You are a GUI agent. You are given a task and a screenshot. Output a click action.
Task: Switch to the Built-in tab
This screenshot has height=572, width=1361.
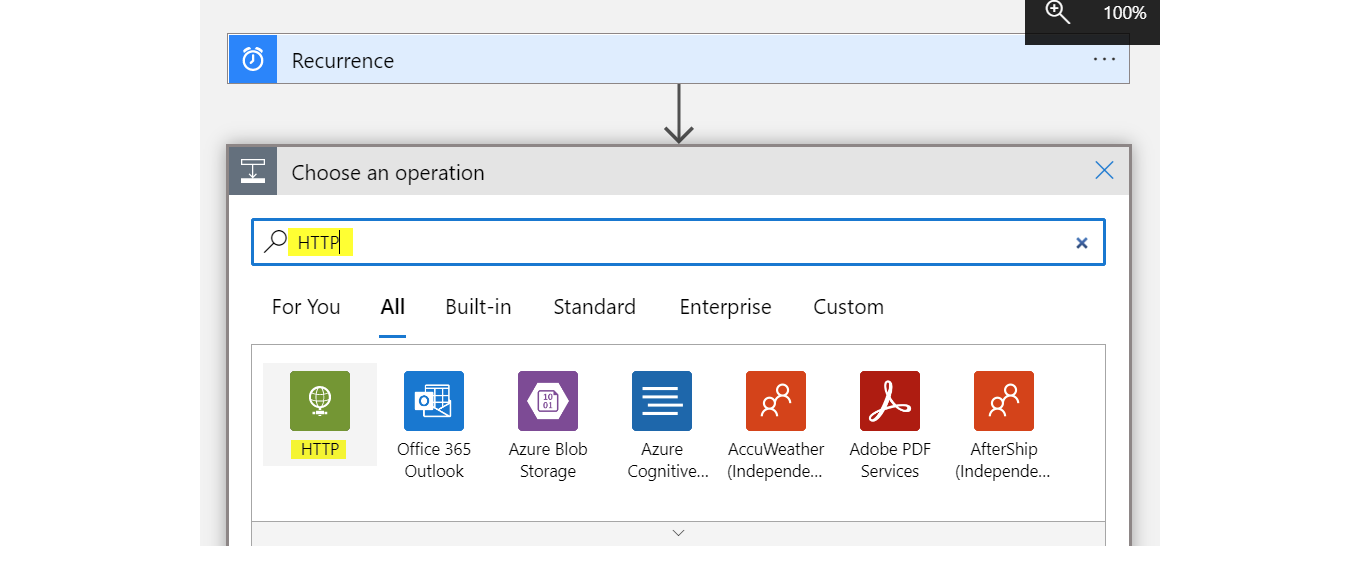478,307
